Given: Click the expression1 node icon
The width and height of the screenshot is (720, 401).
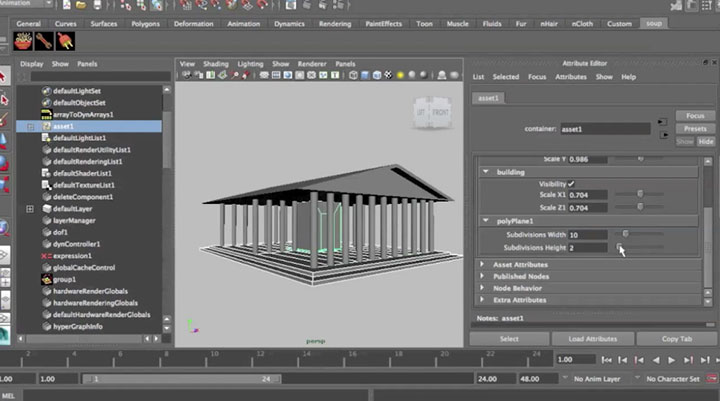Looking at the screenshot, I should pos(46,256).
